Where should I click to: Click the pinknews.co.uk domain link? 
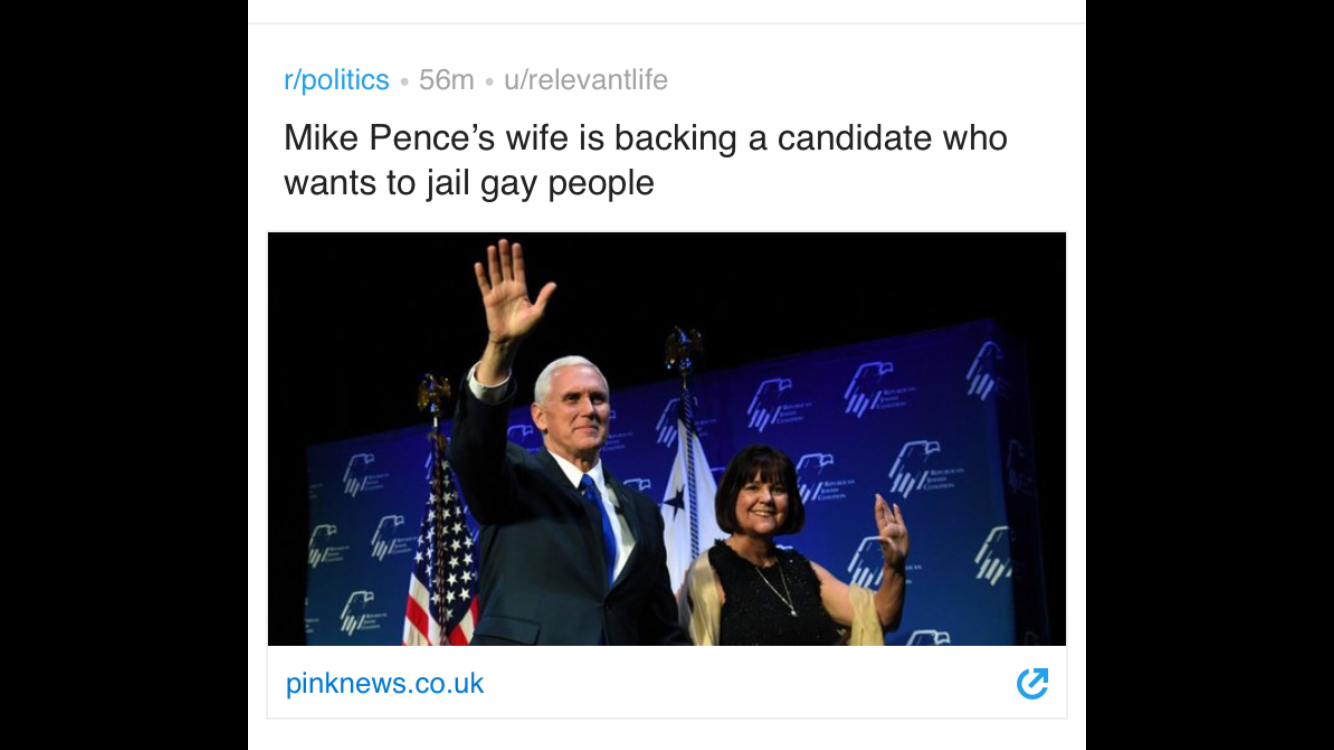pyautogui.click(x=385, y=684)
